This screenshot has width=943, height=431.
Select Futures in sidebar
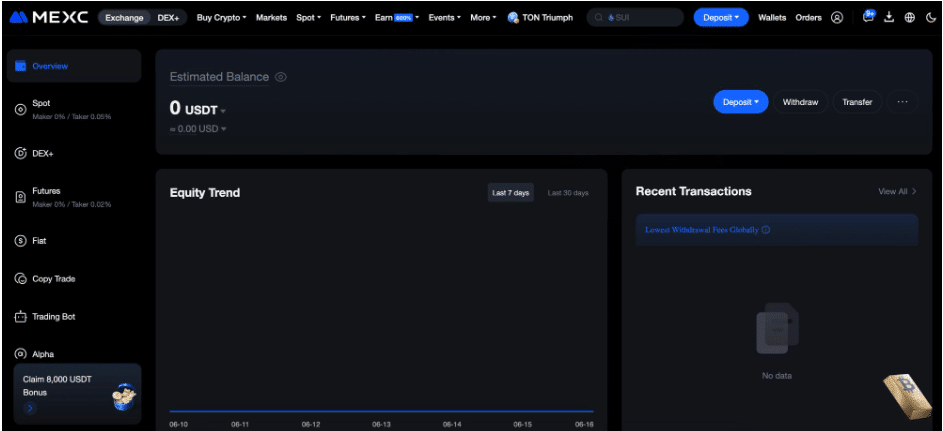click(74, 197)
